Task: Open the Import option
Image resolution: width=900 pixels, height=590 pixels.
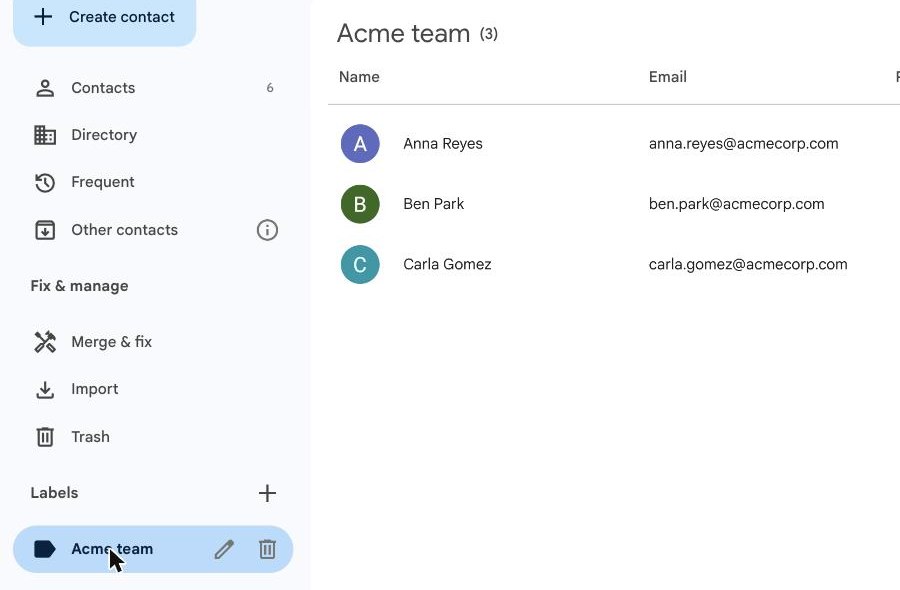Action: pos(153,389)
